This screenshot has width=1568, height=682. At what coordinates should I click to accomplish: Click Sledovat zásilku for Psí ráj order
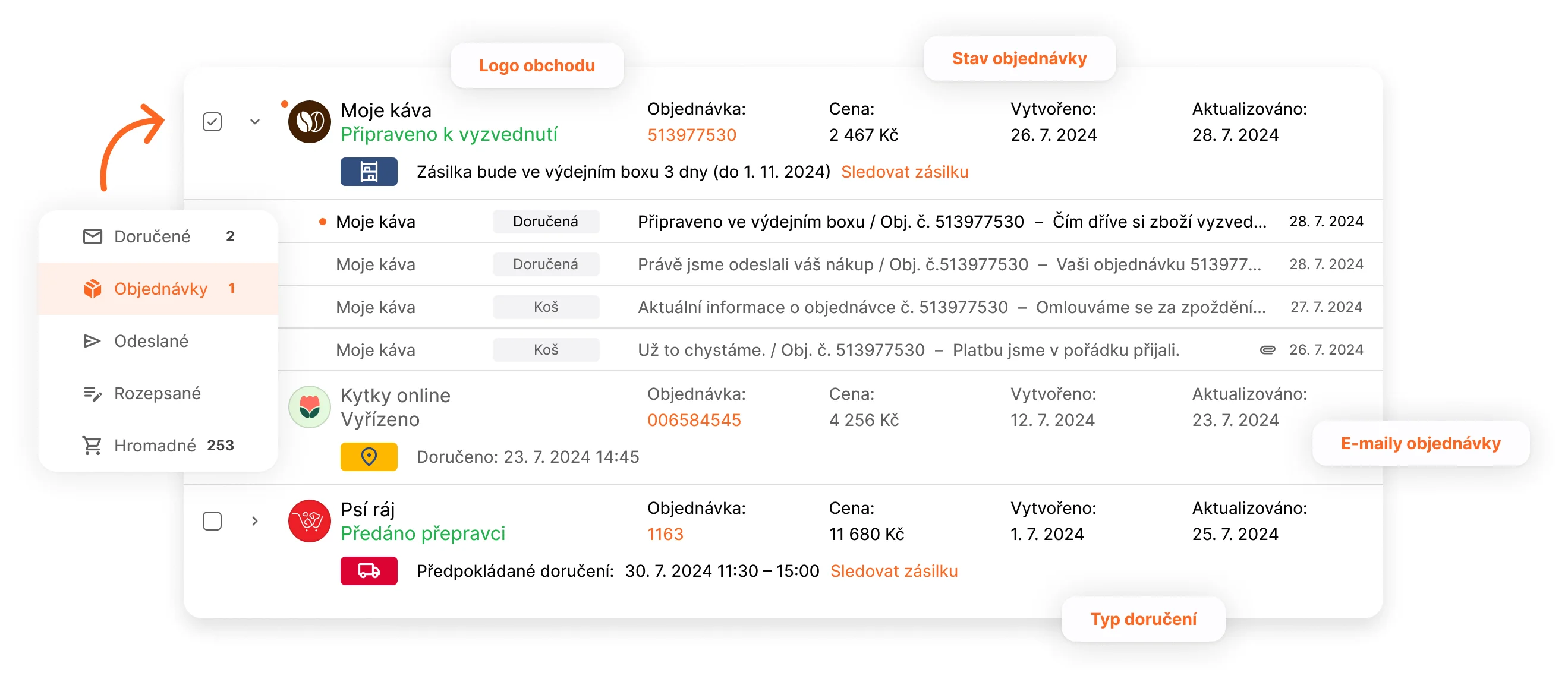pos(893,571)
